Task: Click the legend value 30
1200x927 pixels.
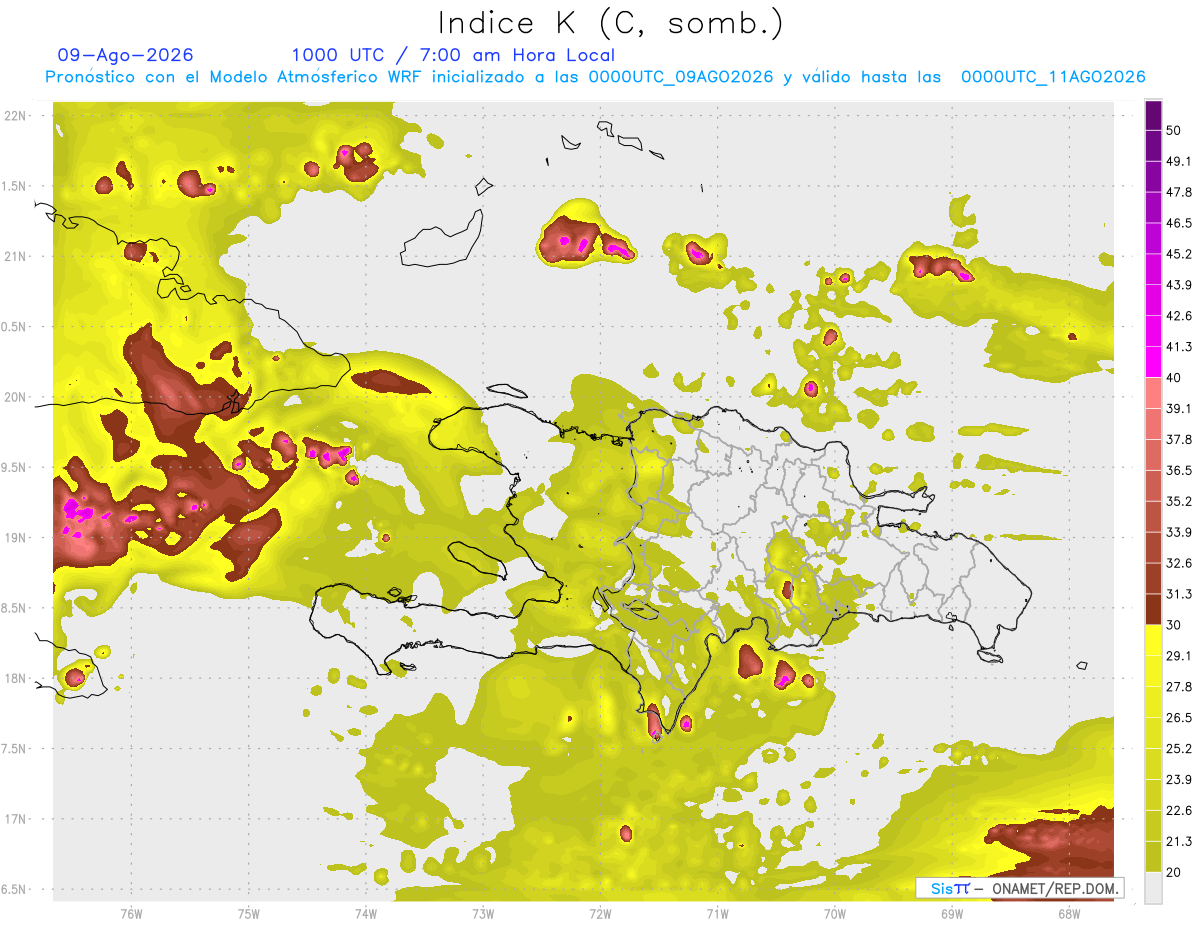Action: click(x=1173, y=625)
